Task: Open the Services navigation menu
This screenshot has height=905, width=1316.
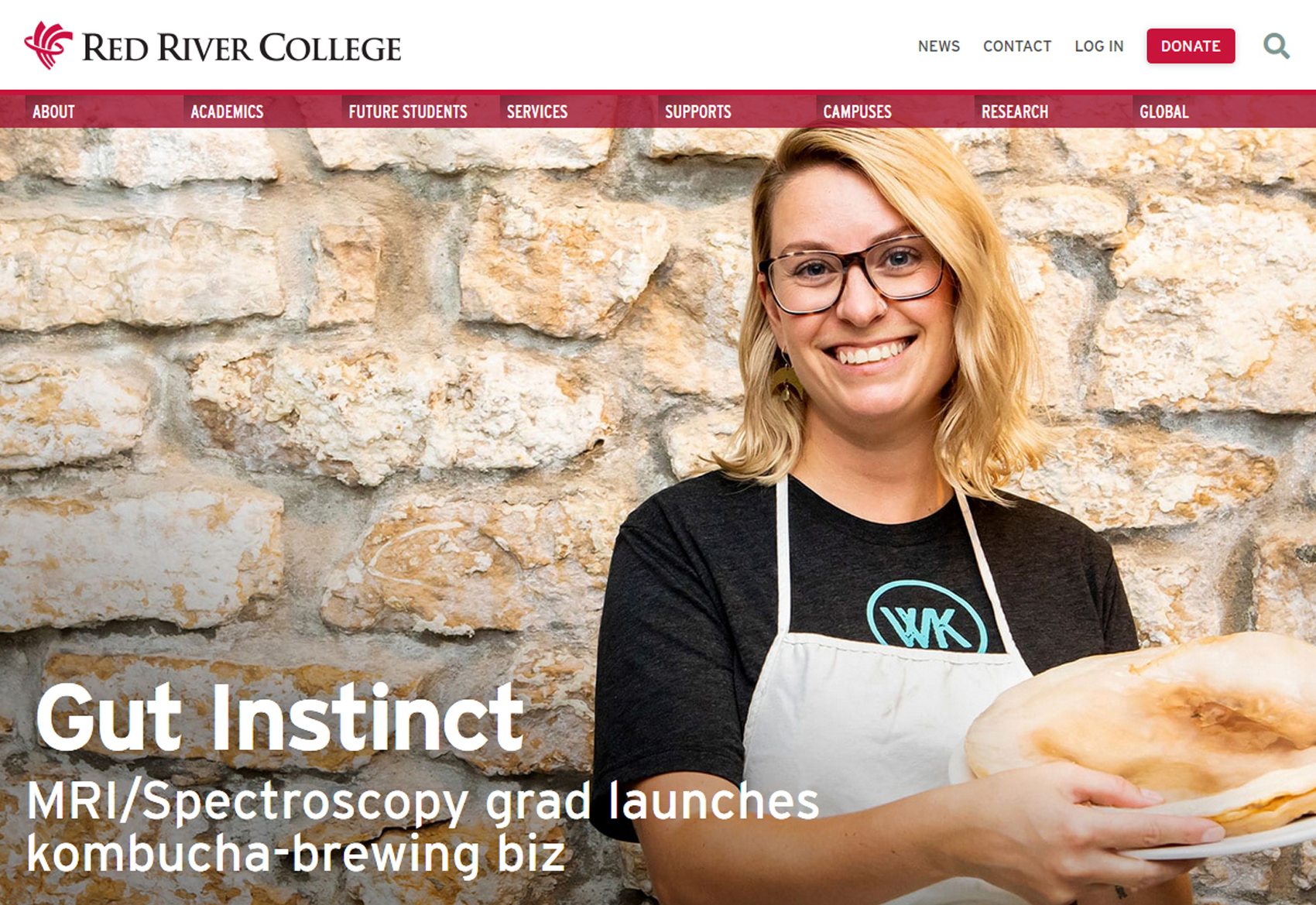Action: (537, 111)
